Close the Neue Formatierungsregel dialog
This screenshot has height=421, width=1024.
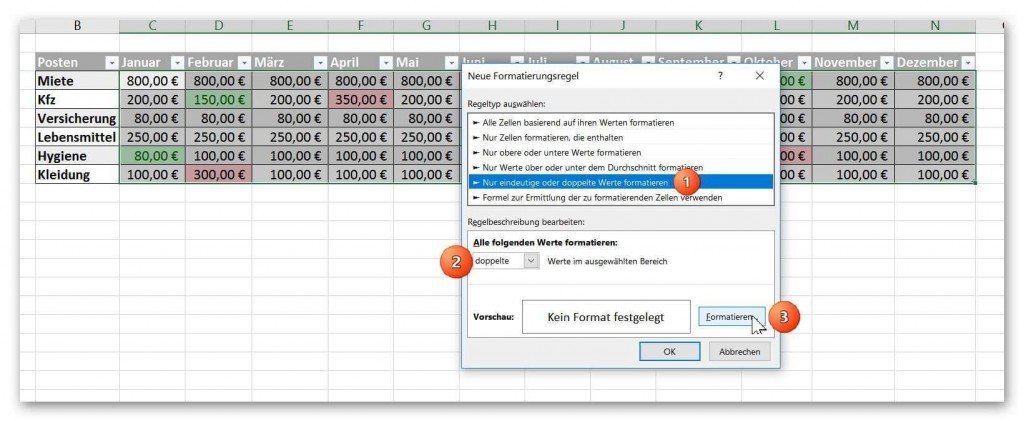(759, 76)
